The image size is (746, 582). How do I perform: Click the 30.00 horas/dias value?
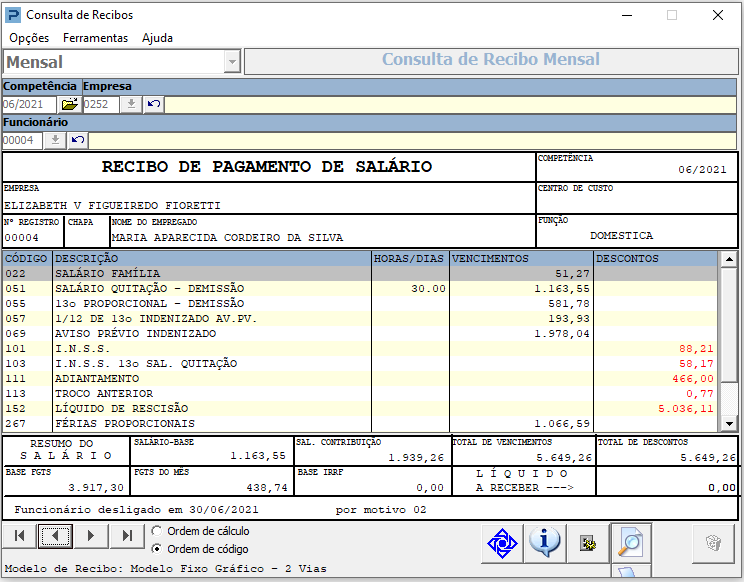[x=428, y=289]
